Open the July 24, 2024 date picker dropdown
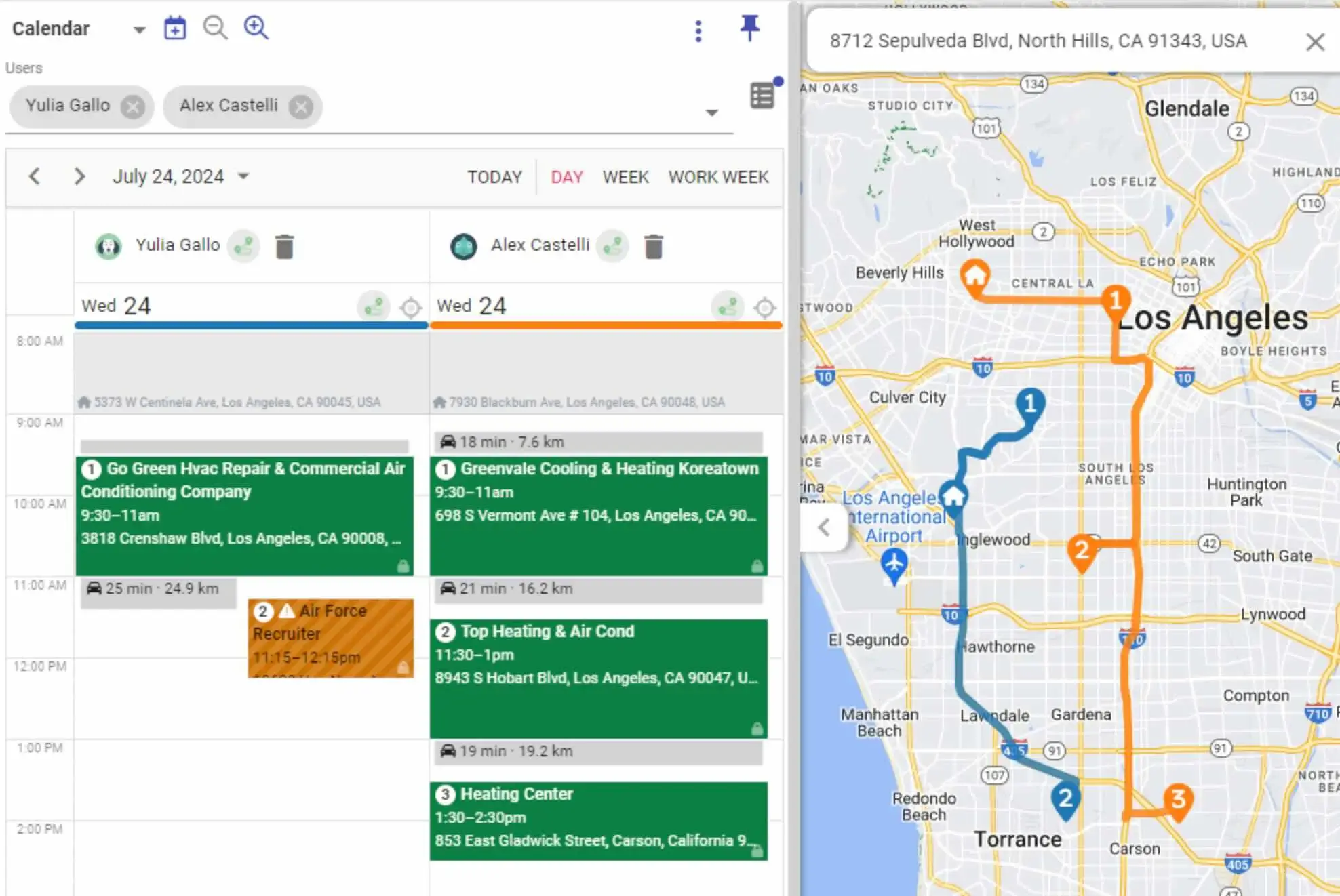The image size is (1340, 896). click(243, 176)
